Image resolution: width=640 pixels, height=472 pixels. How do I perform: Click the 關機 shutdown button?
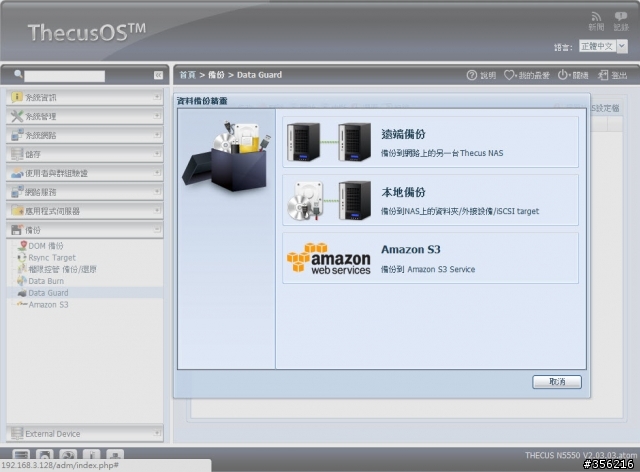(573, 75)
